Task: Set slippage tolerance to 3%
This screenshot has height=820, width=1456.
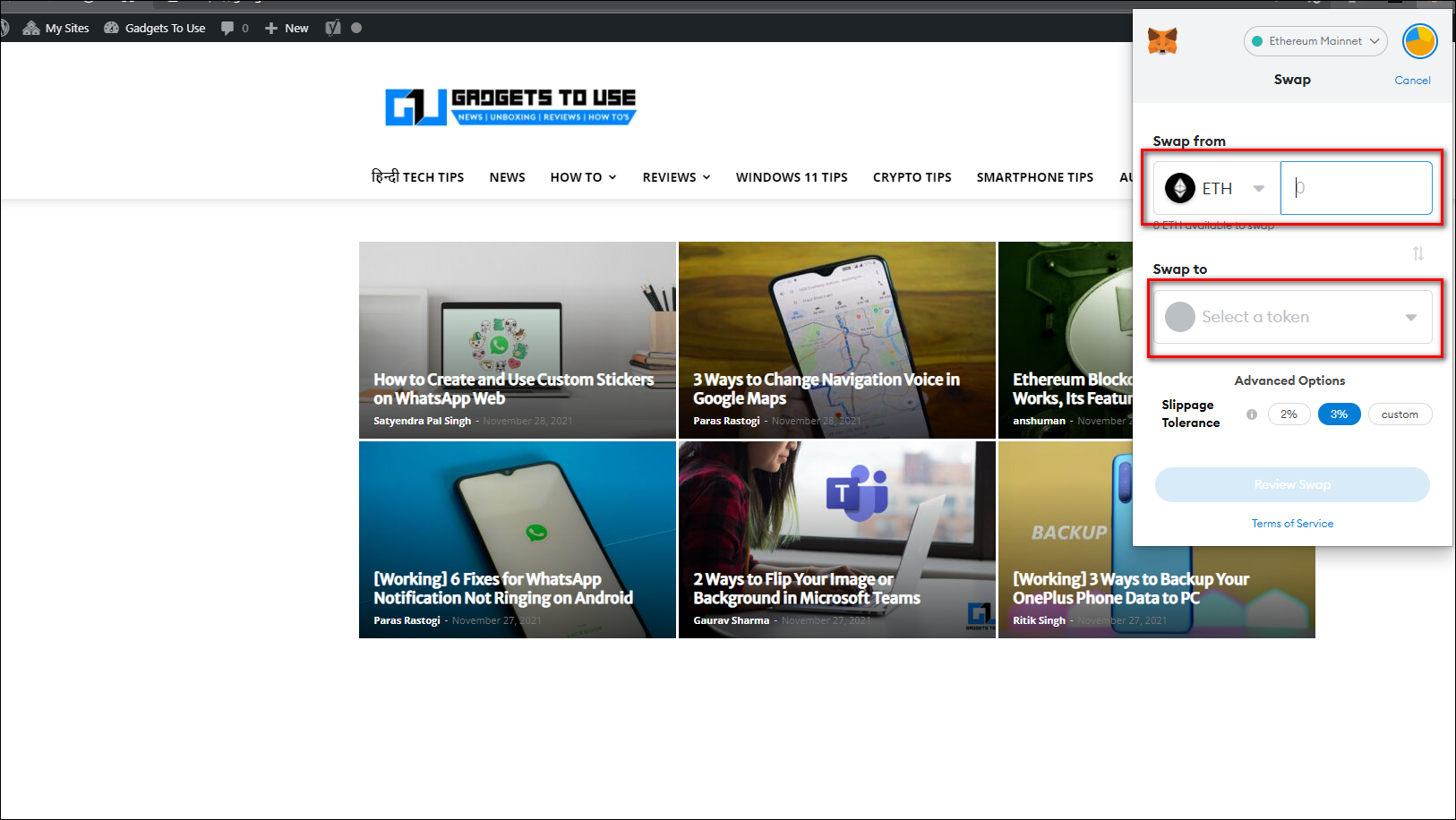Action: tap(1339, 414)
